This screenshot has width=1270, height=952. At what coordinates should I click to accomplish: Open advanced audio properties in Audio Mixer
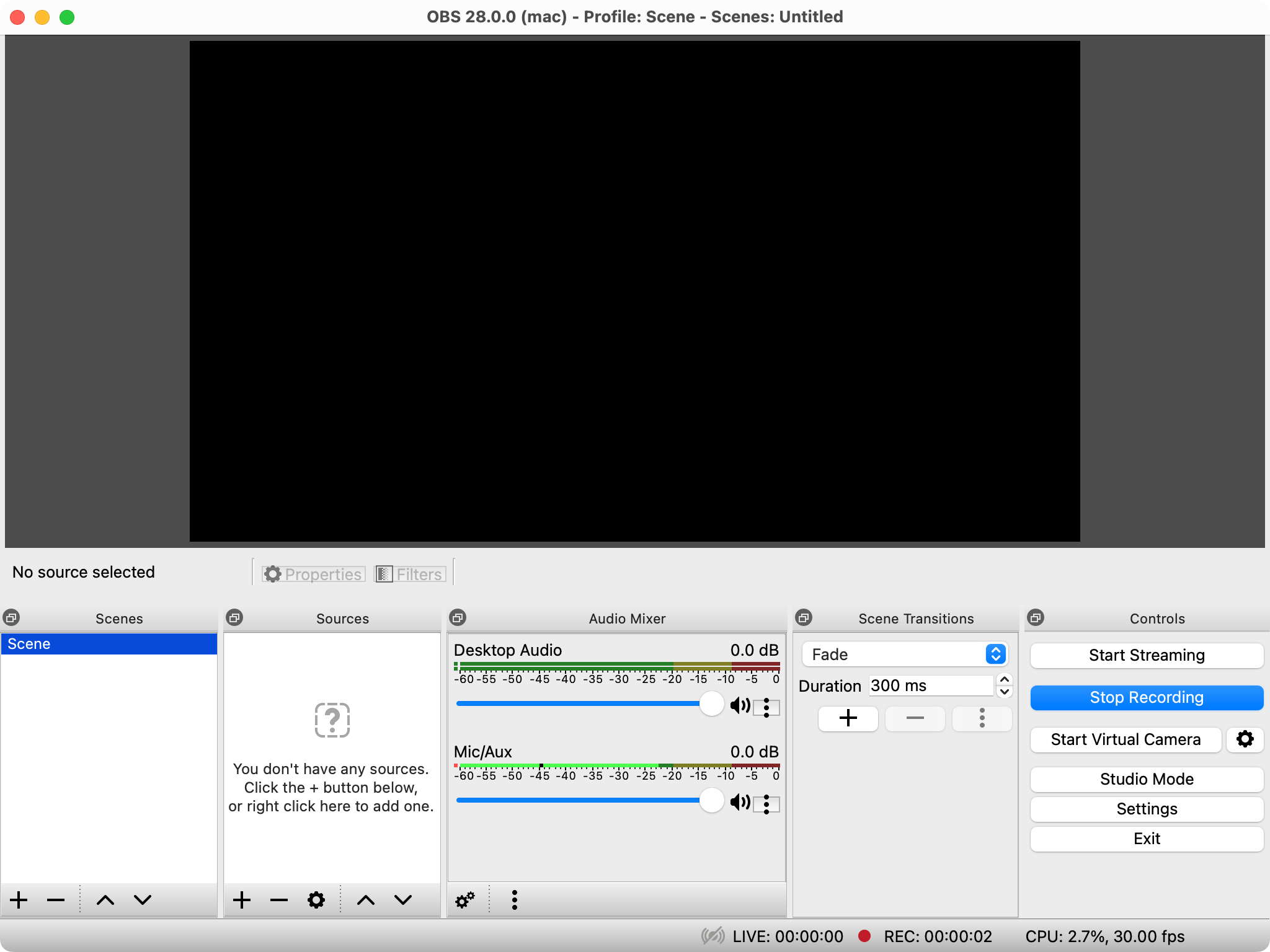coord(464,899)
